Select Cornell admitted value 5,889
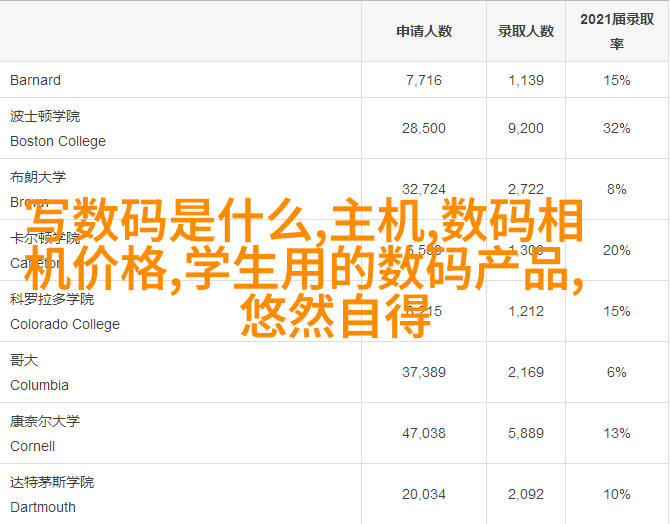Screen dimensions: 670x524 click(526, 433)
